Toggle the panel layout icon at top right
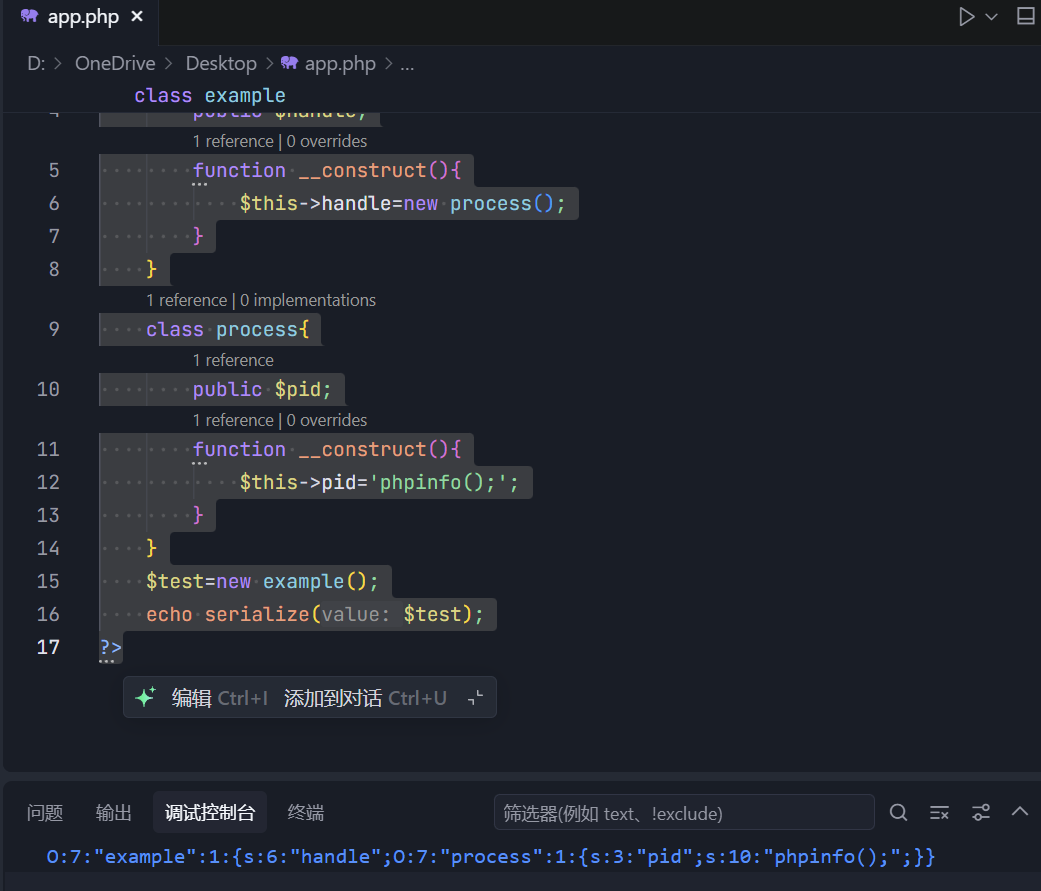This screenshot has height=891, width=1041. pyautogui.click(x=1025, y=17)
